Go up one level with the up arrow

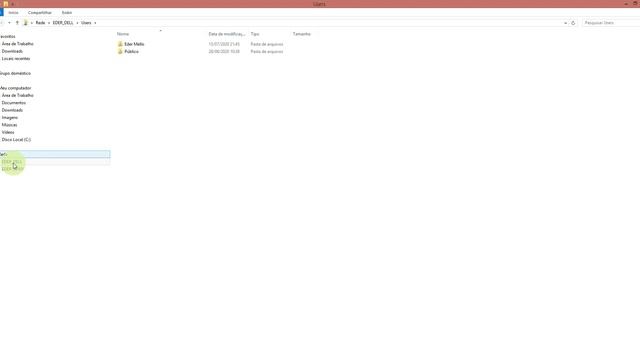point(17,23)
